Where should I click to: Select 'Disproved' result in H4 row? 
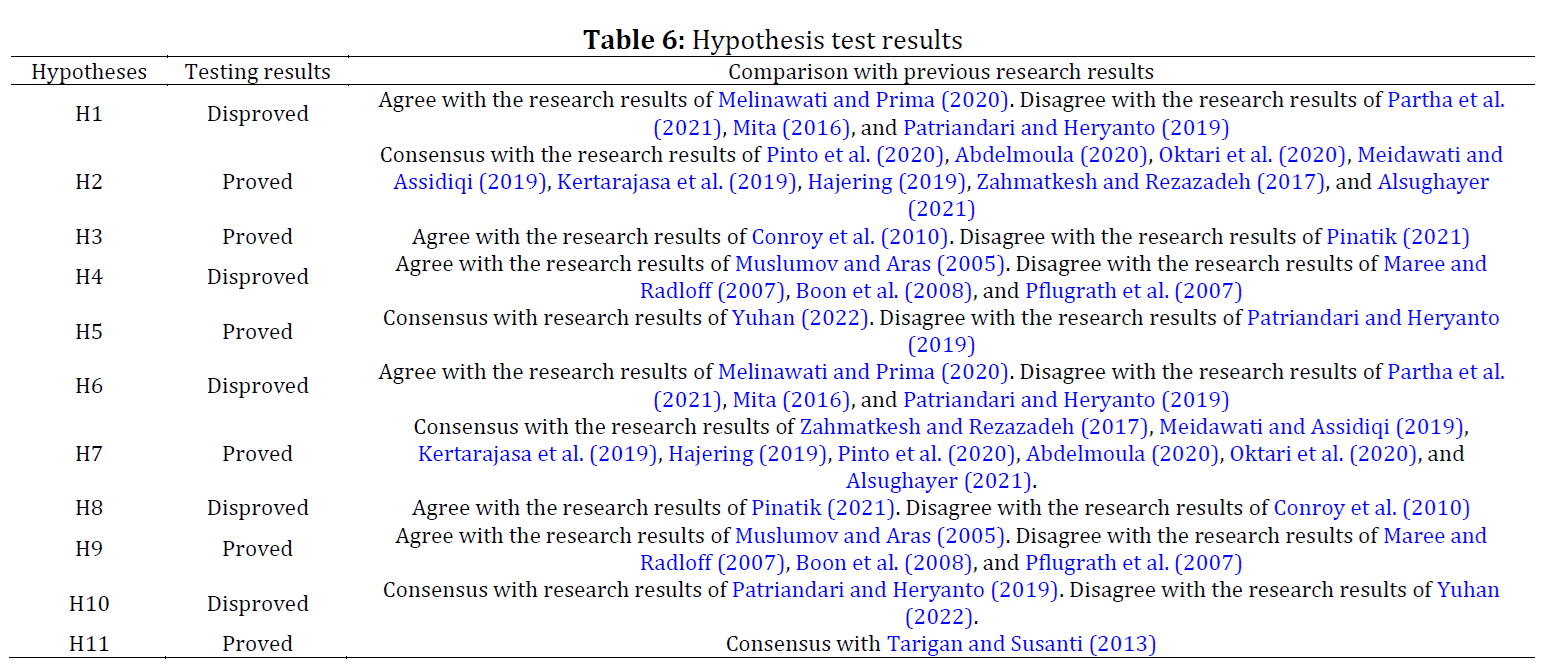[x=258, y=277]
